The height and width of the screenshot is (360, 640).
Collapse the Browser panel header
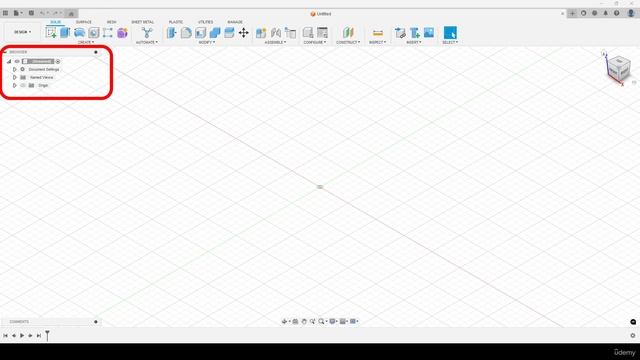[x=5, y=52]
